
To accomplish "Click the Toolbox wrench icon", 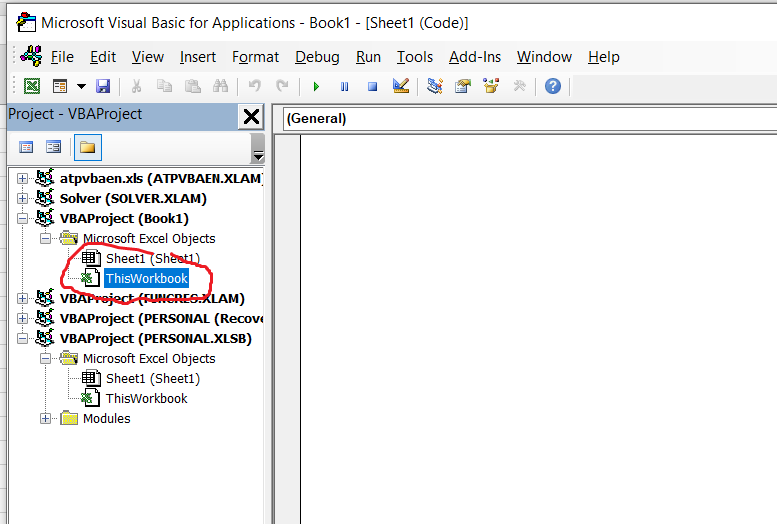I will [x=519, y=86].
